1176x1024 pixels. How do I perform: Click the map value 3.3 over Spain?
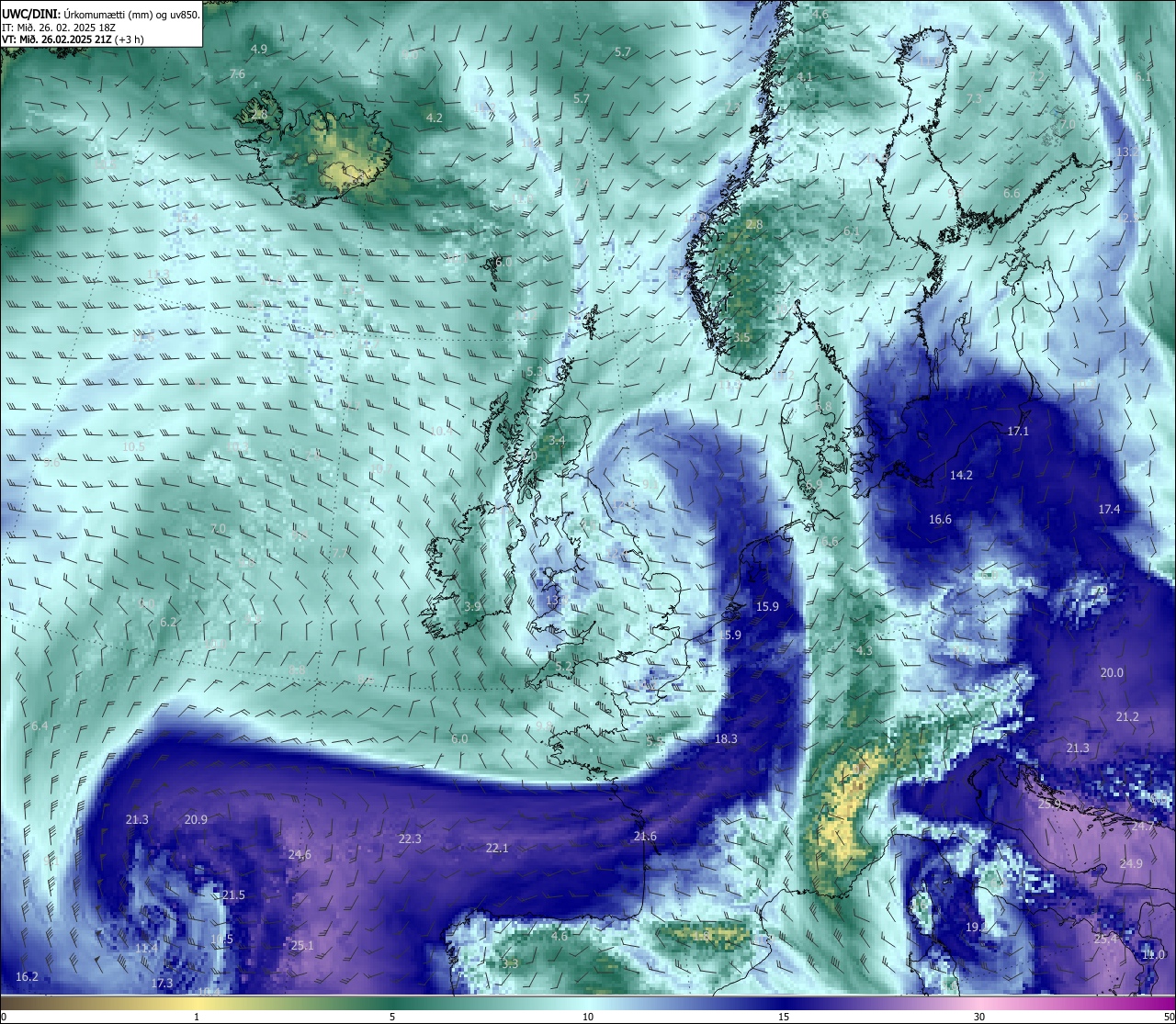[x=511, y=963]
